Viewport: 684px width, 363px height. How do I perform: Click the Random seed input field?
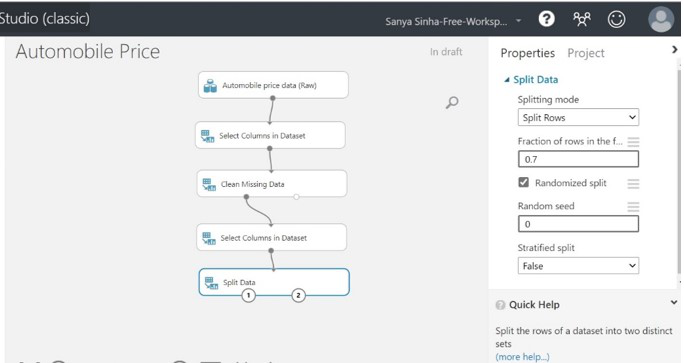pos(578,224)
